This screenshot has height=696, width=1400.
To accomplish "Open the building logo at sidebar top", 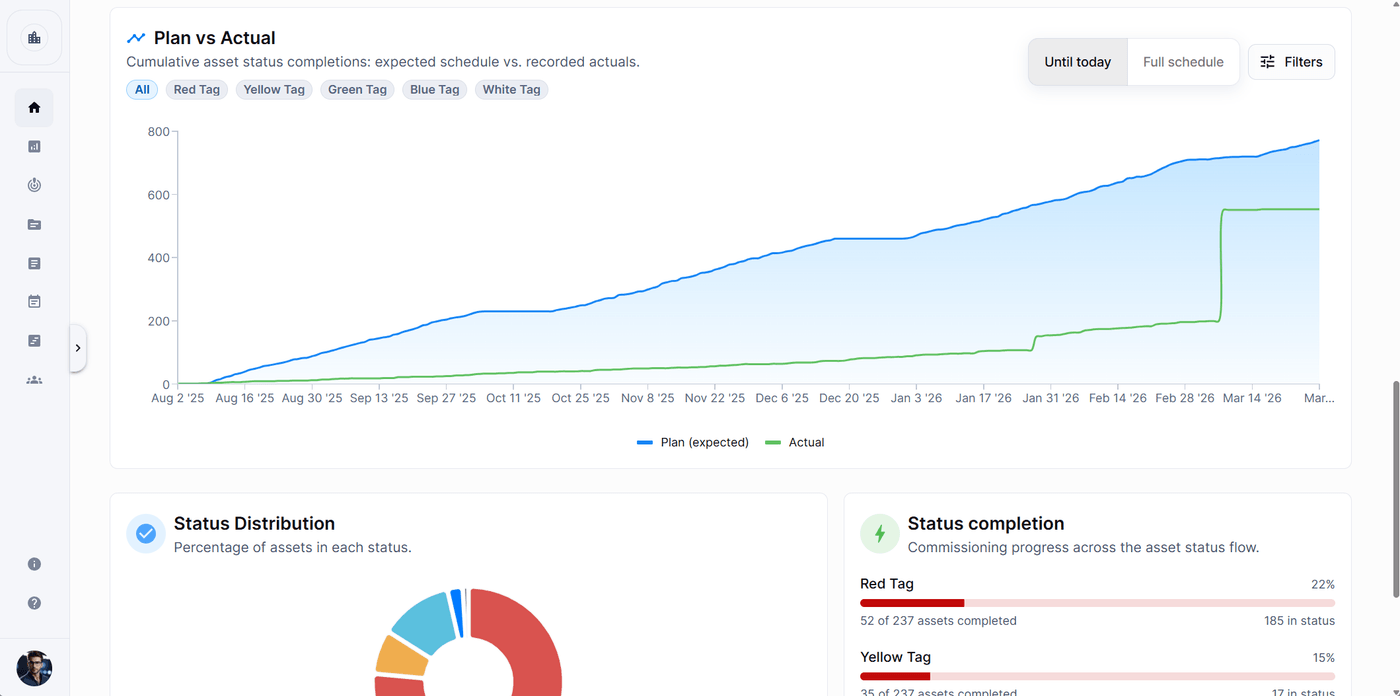I will click(x=34, y=38).
